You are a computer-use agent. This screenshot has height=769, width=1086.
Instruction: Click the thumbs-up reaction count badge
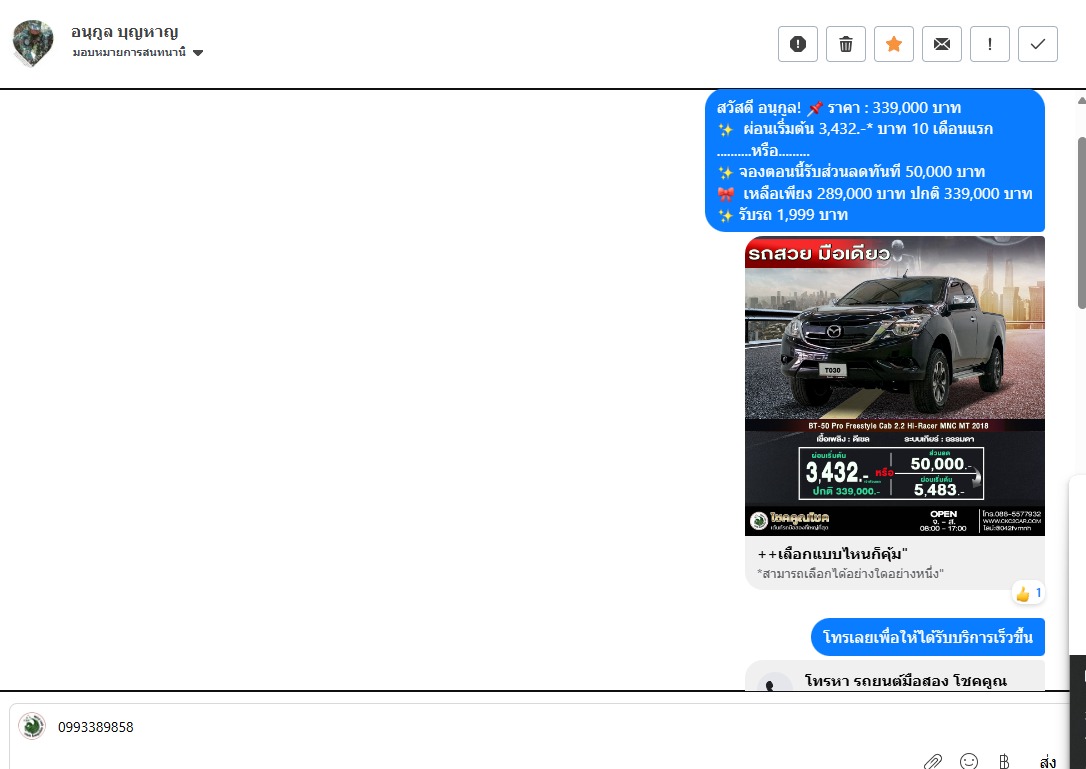[1029, 594]
